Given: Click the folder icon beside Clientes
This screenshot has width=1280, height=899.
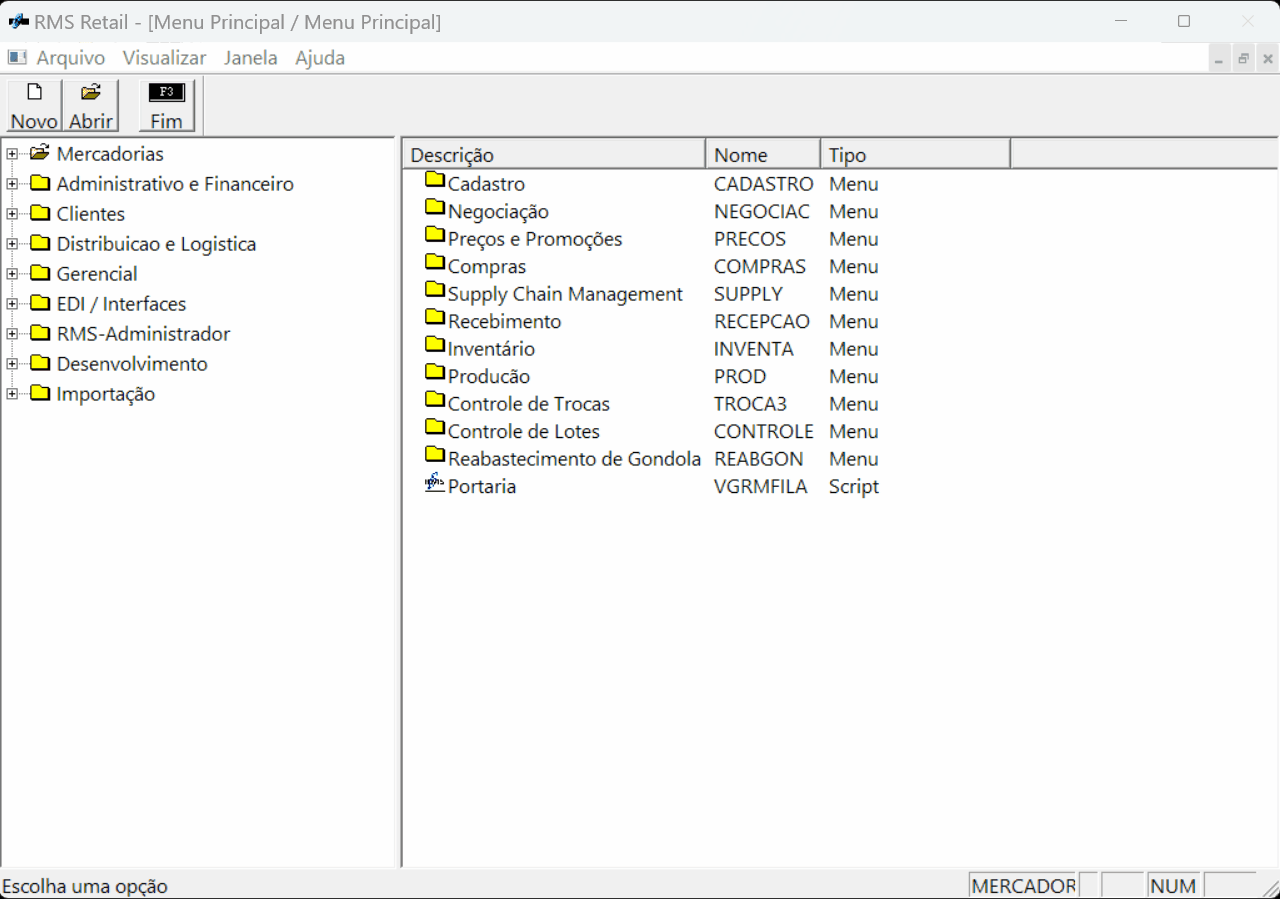Looking at the screenshot, I should (x=40, y=213).
